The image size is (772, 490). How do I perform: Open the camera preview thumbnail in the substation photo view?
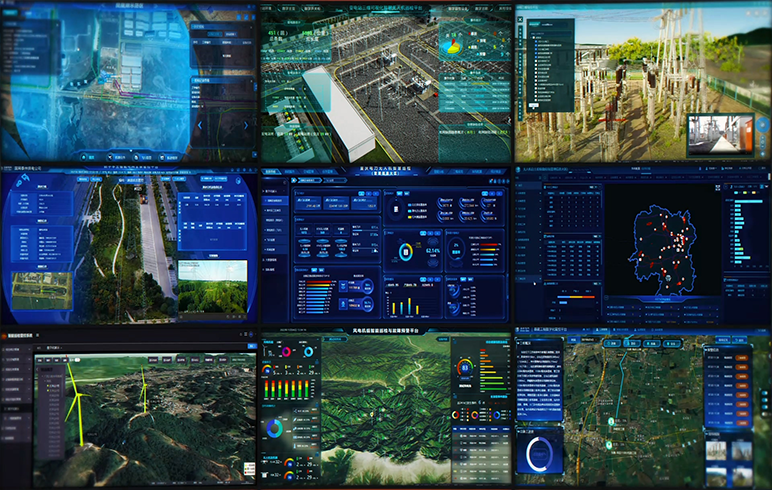click(x=720, y=135)
